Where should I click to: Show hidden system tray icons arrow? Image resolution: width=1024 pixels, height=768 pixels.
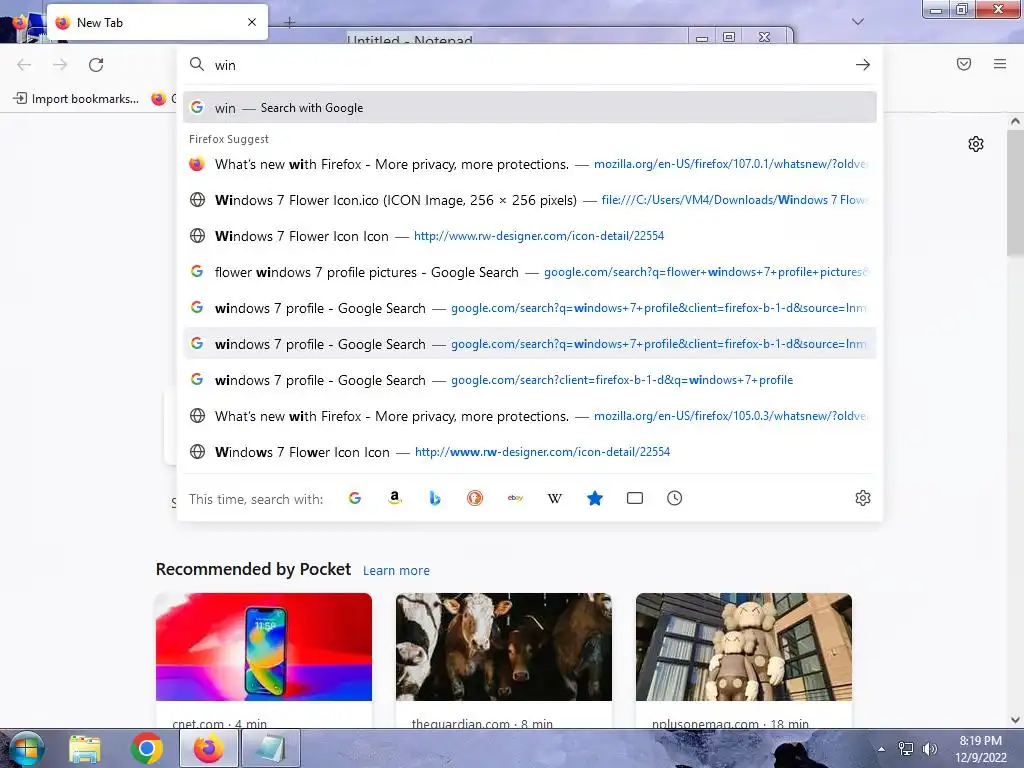point(882,749)
